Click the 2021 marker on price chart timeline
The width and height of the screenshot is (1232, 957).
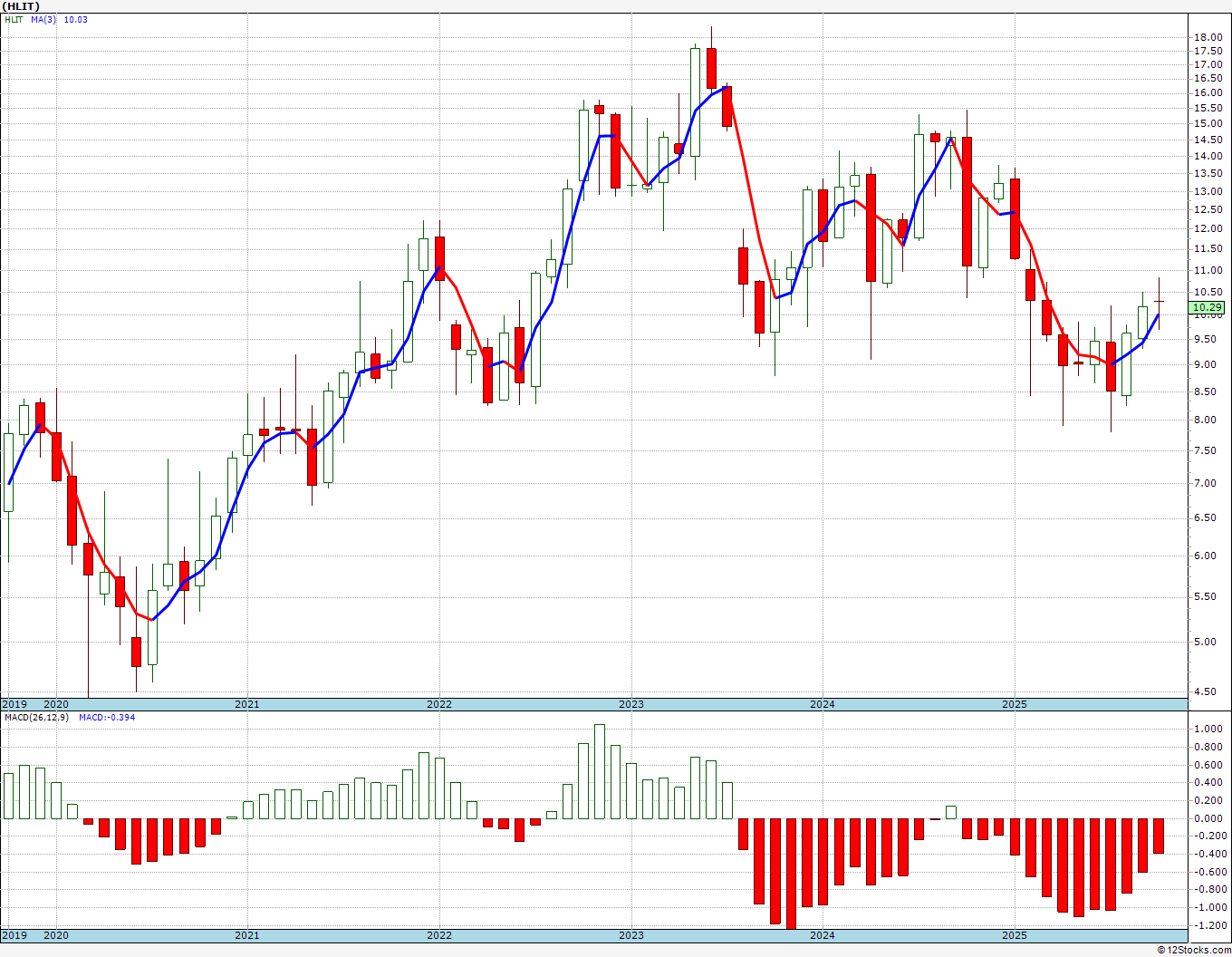[246, 704]
